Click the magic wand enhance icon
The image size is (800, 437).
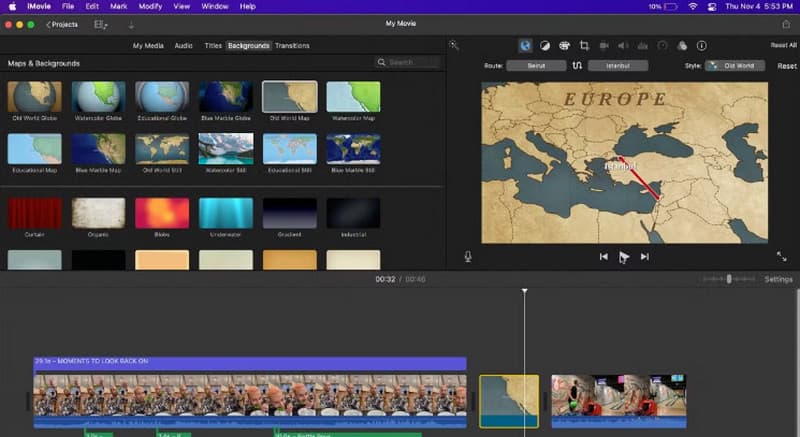pyautogui.click(x=454, y=45)
